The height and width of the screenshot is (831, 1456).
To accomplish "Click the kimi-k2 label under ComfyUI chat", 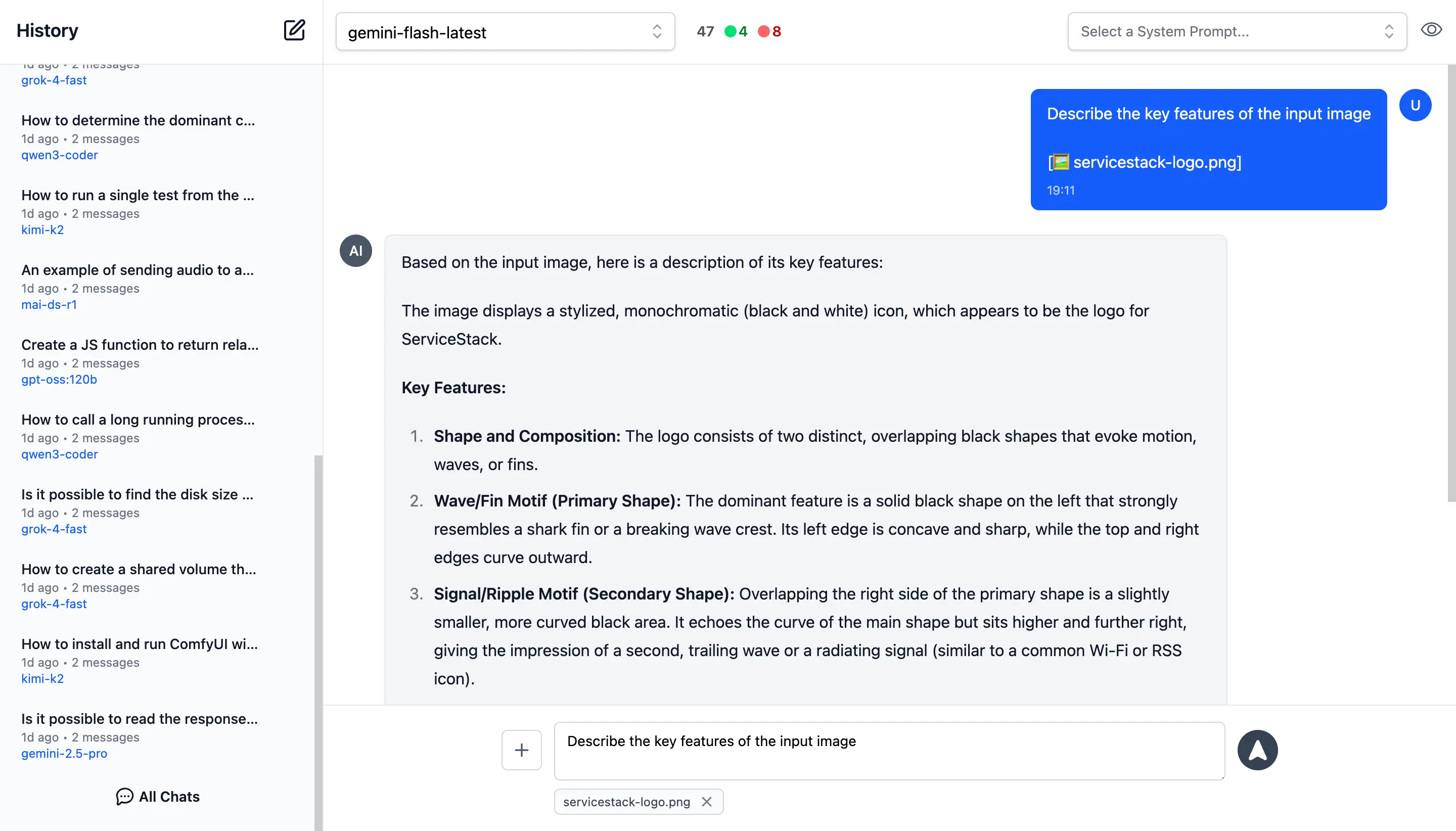I will click(x=42, y=679).
